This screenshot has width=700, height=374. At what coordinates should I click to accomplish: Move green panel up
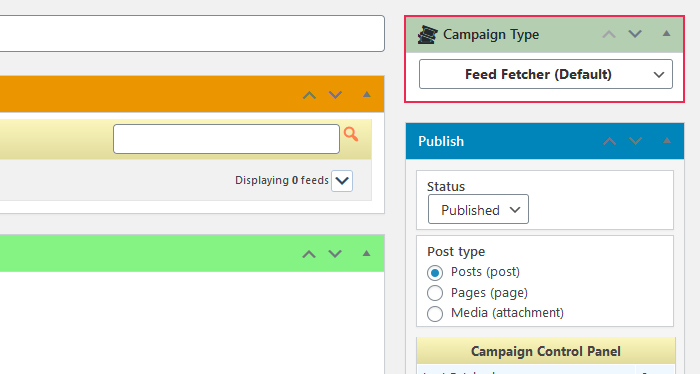(309, 254)
